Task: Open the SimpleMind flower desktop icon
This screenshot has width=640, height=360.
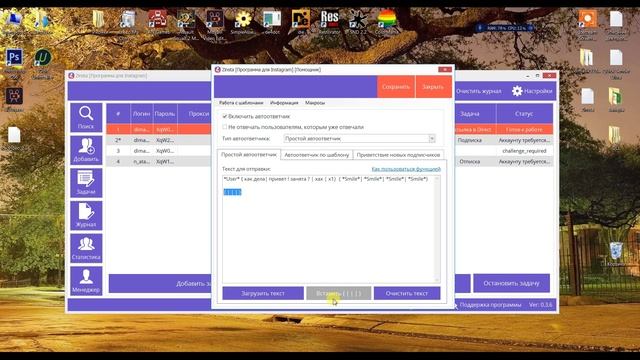Action: point(243,19)
